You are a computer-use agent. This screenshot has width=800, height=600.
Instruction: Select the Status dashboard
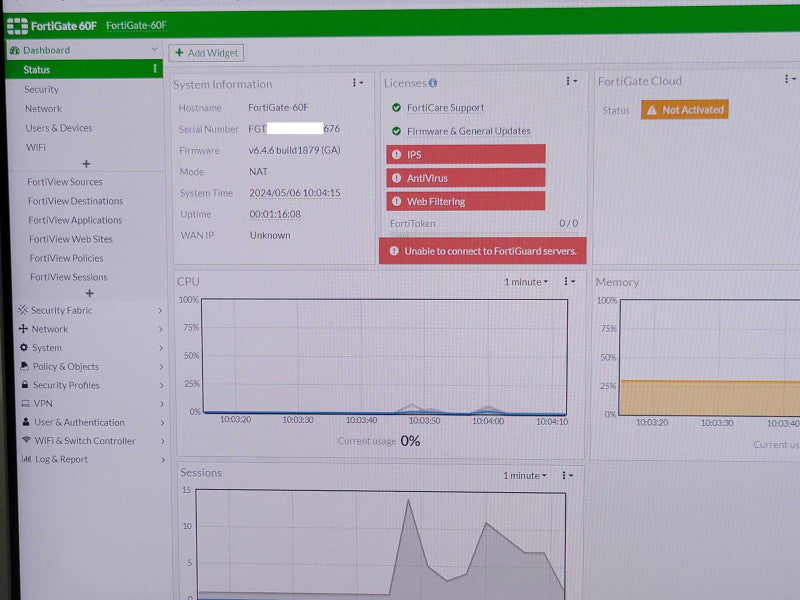pyautogui.click(x=84, y=69)
